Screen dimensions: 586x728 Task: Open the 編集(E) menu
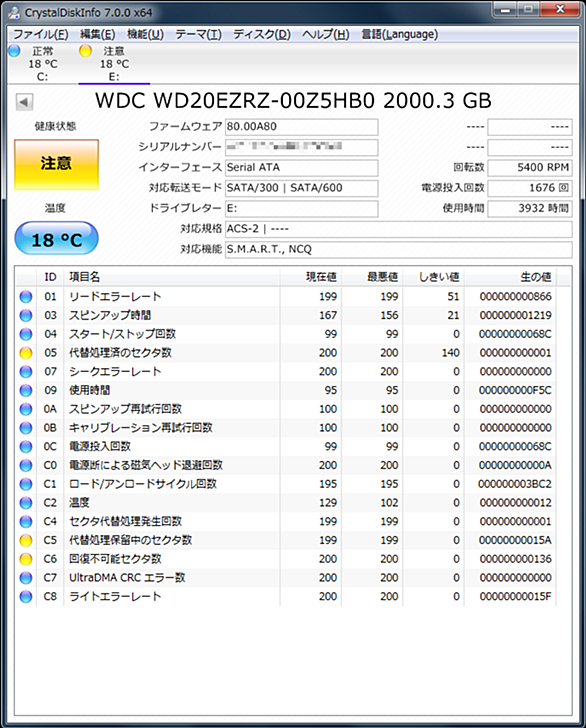(x=98, y=34)
